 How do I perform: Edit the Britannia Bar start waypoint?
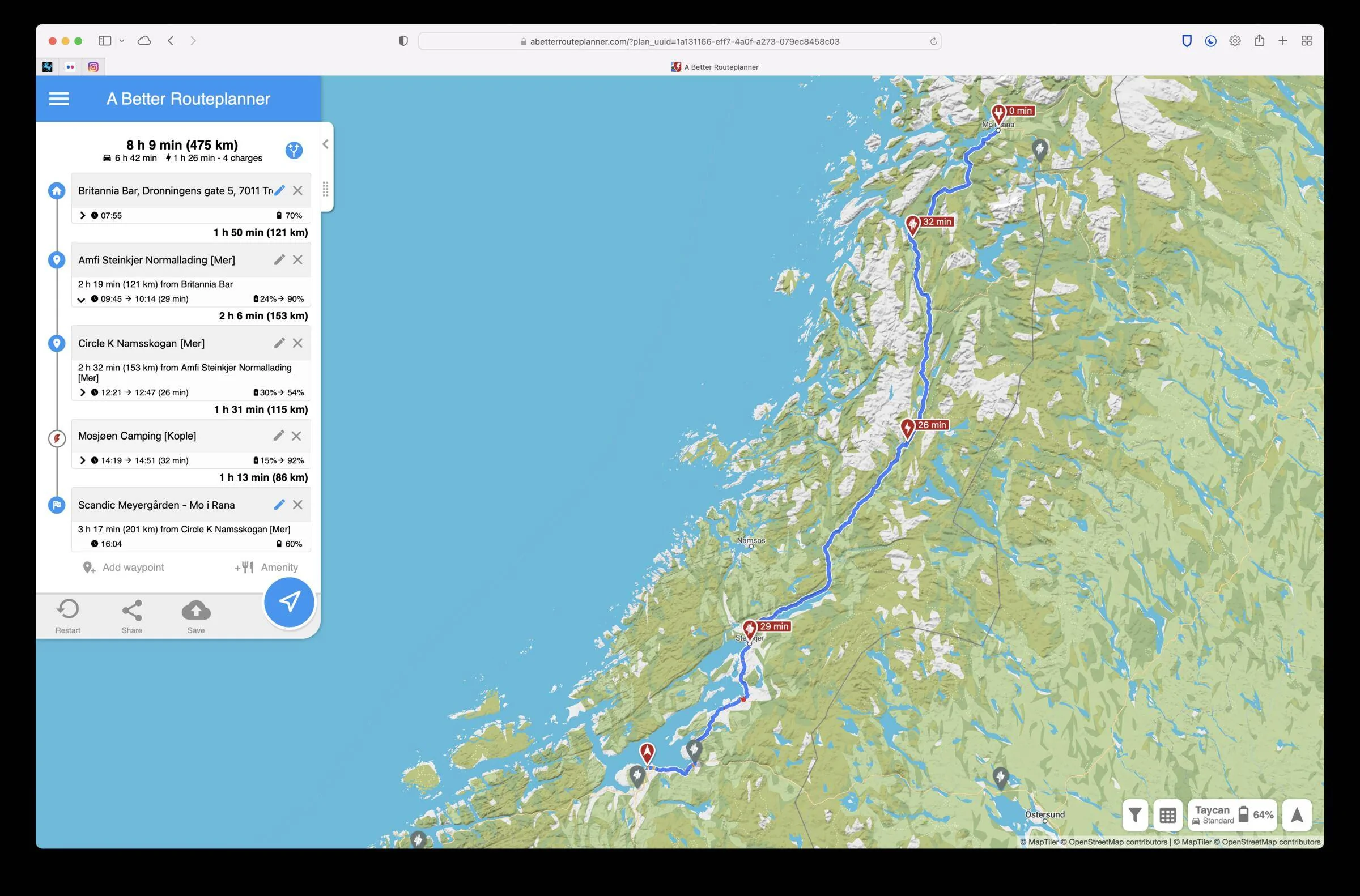pos(279,190)
